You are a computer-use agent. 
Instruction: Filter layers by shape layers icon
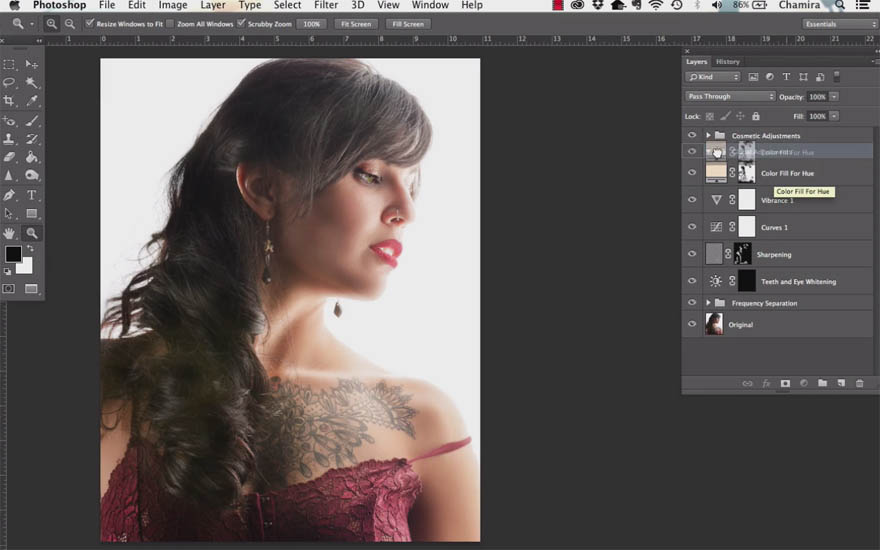click(x=803, y=77)
